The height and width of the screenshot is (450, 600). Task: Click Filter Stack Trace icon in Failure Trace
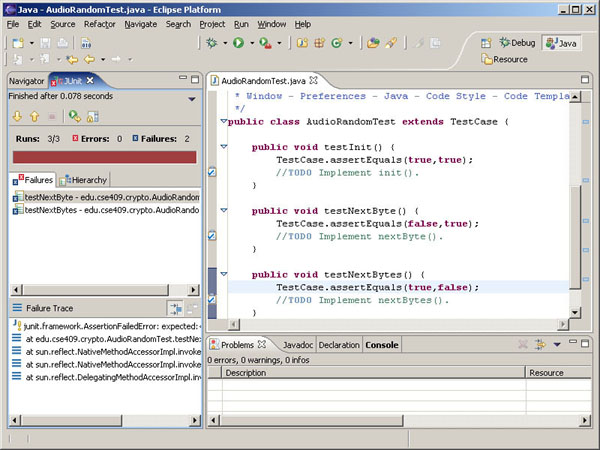175,308
